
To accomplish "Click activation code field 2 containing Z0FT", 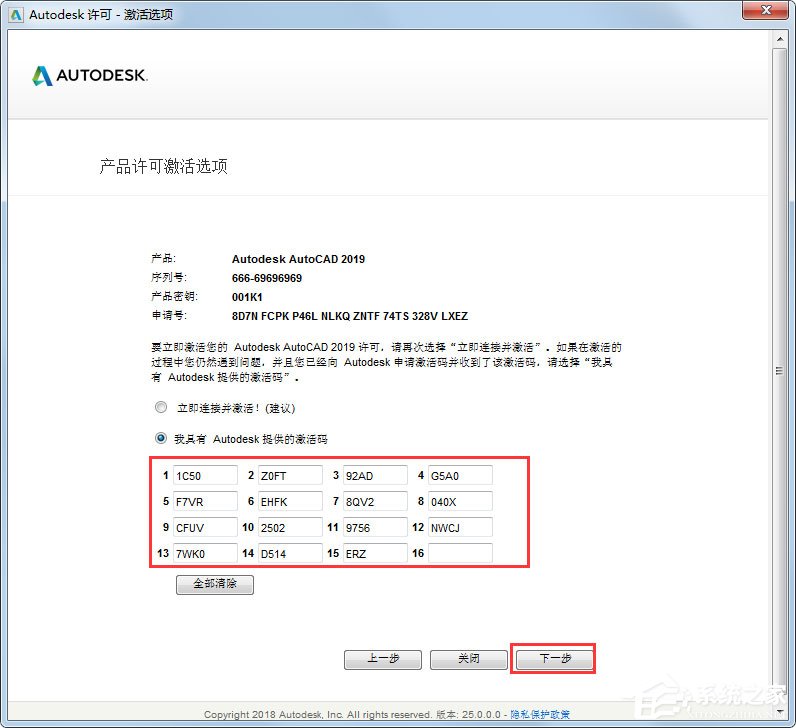I will (290, 476).
